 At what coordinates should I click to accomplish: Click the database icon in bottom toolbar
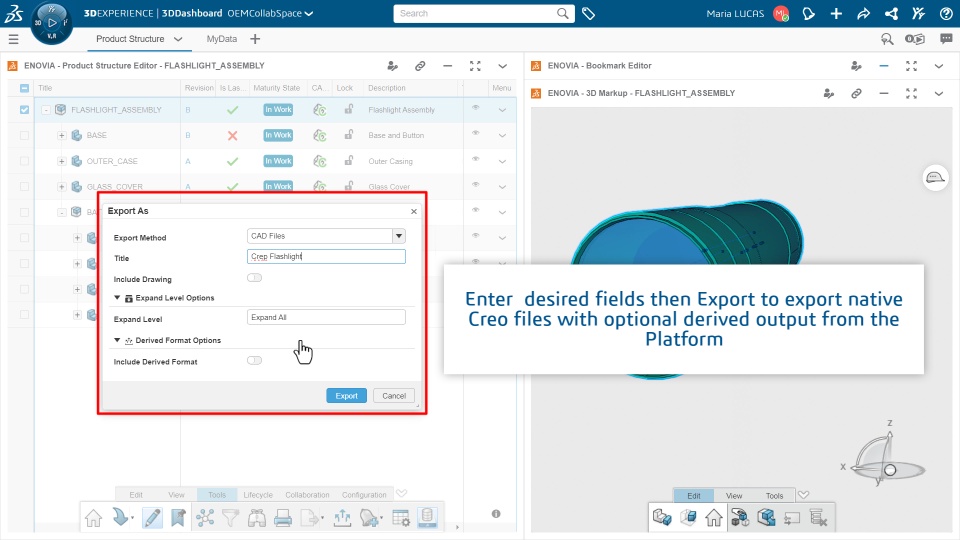pos(427,517)
